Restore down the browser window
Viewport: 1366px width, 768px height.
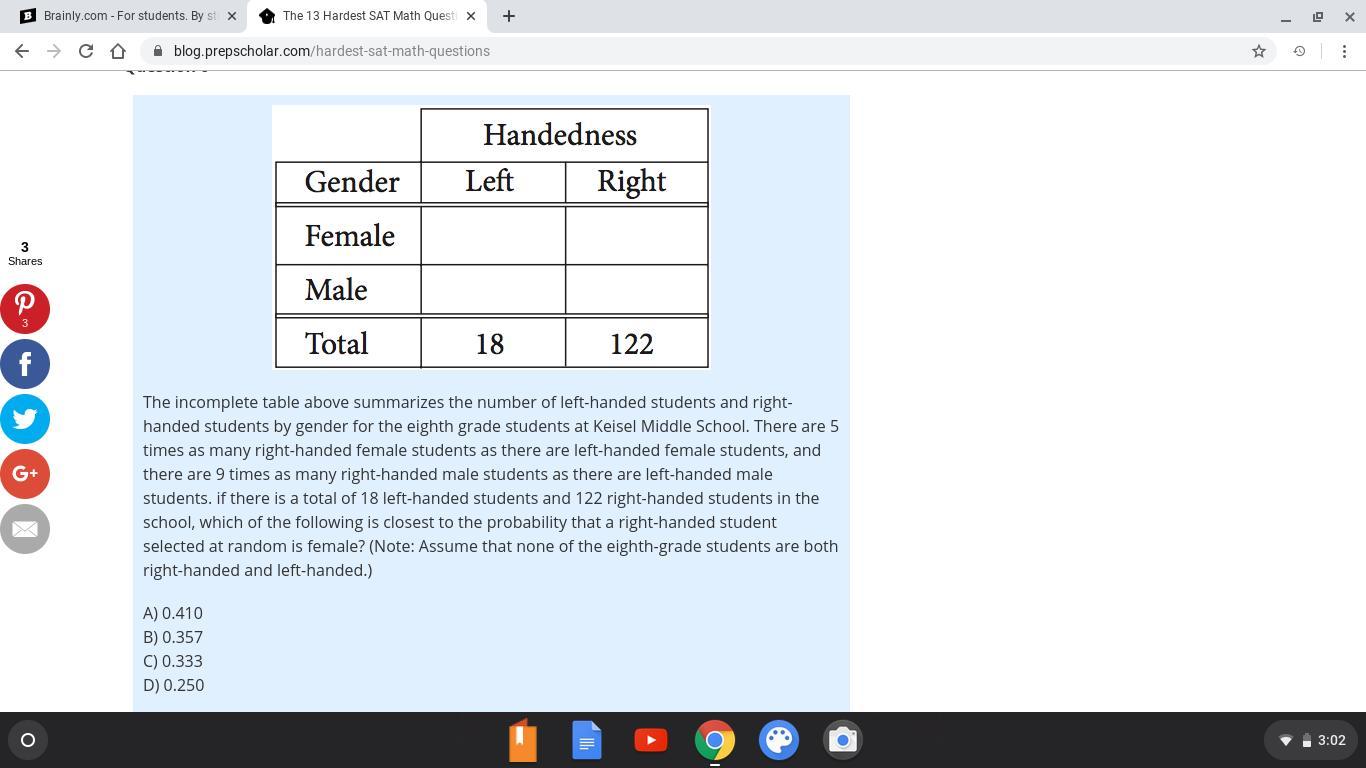pos(1318,17)
